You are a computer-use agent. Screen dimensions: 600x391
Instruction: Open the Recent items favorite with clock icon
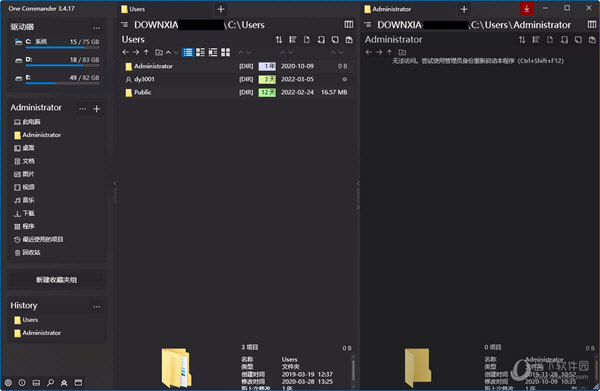[x=39, y=239]
